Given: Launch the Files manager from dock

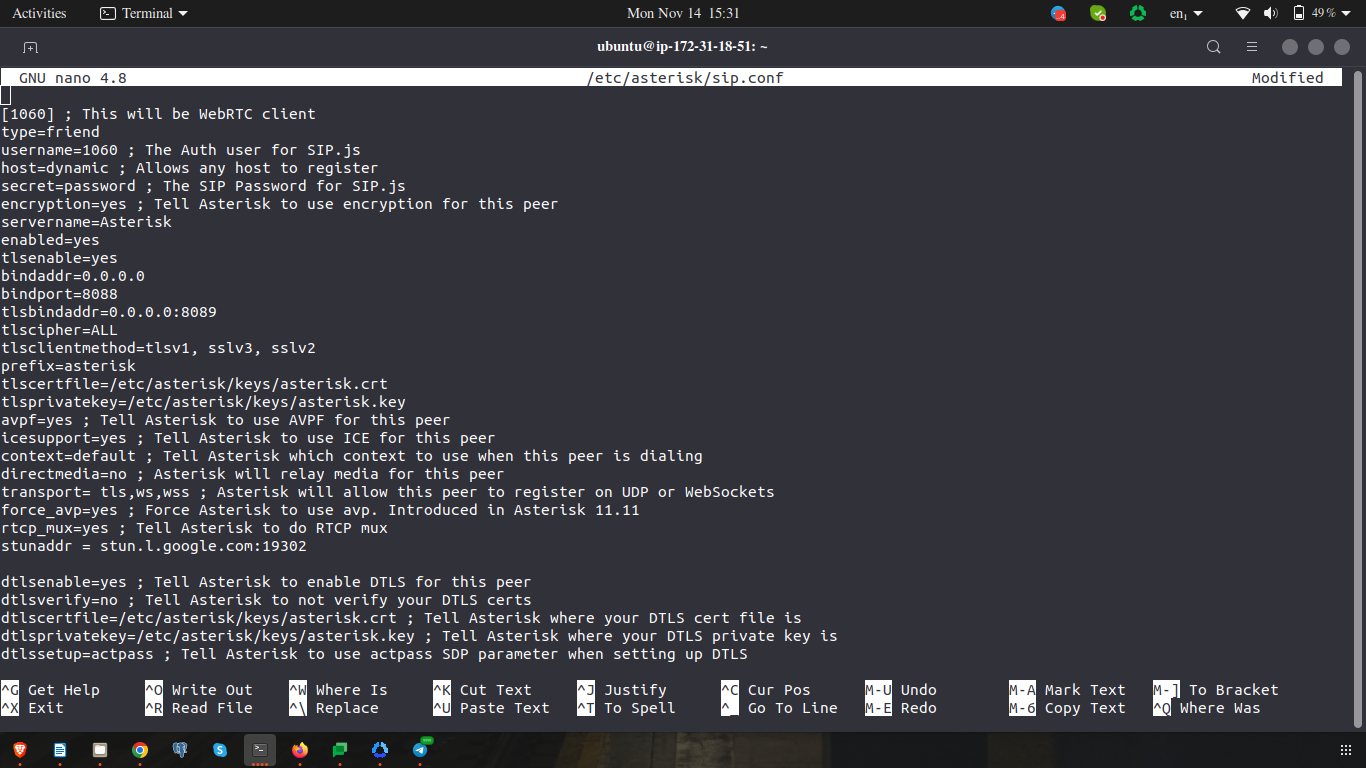Looking at the screenshot, I should pyautogui.click(x=100, y=749).
